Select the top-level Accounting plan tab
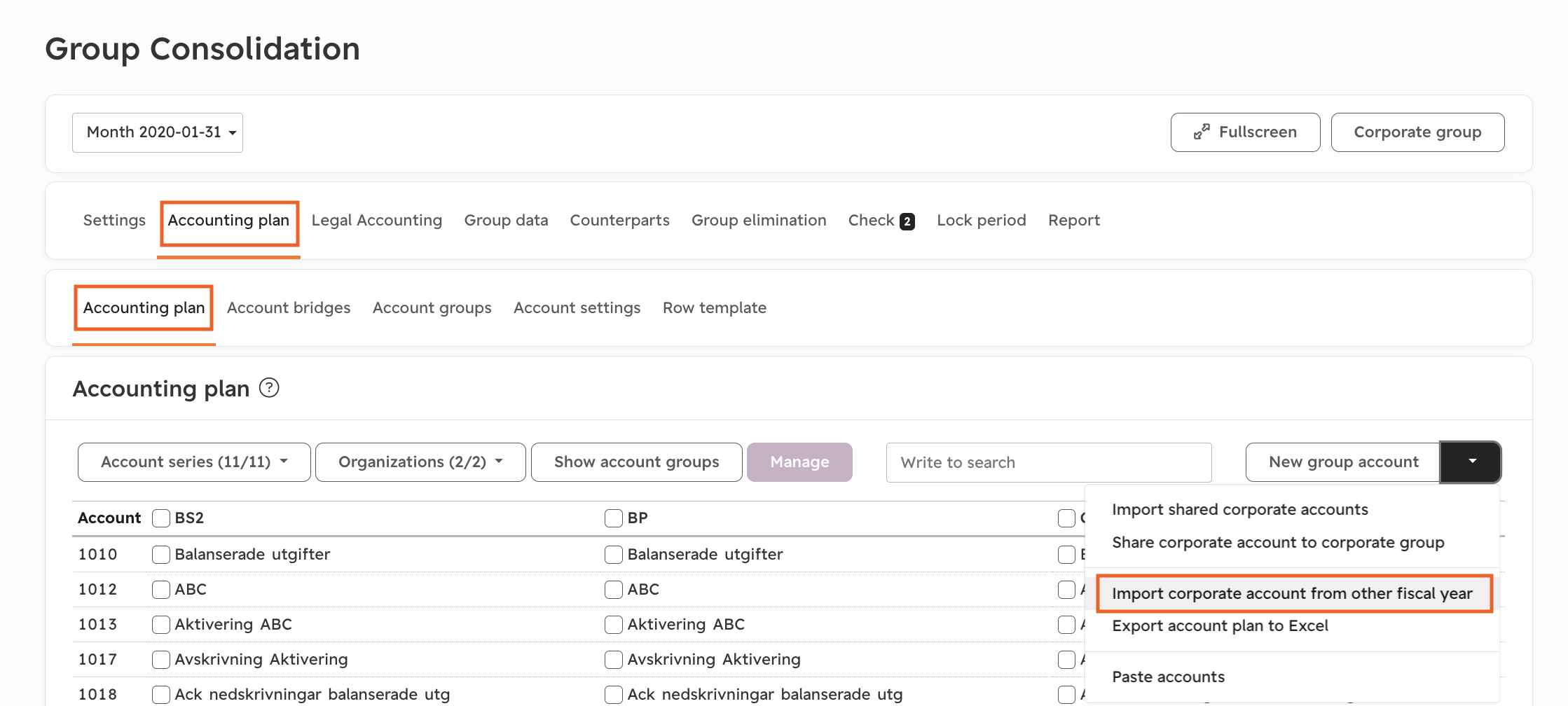Viewport: 1568px width, 706px height. pyautogui.click(x=228, y=221)
